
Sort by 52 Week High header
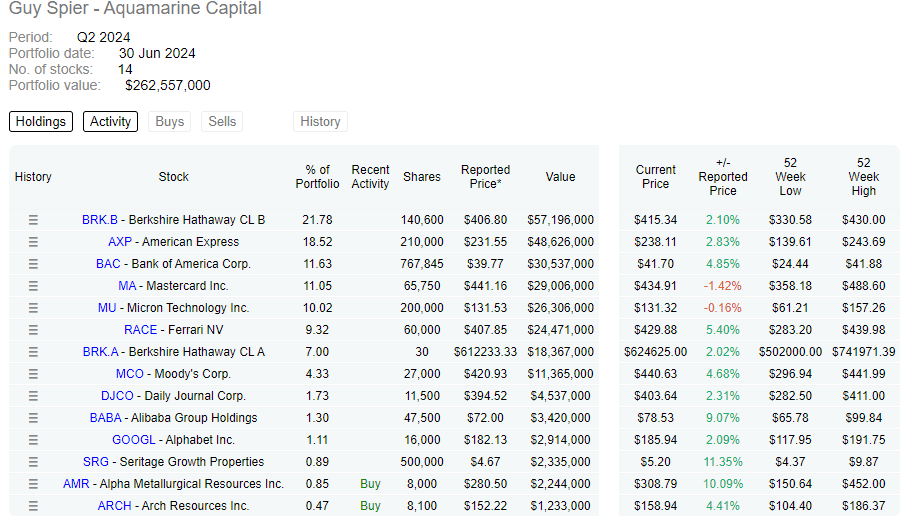coord(863,177)
